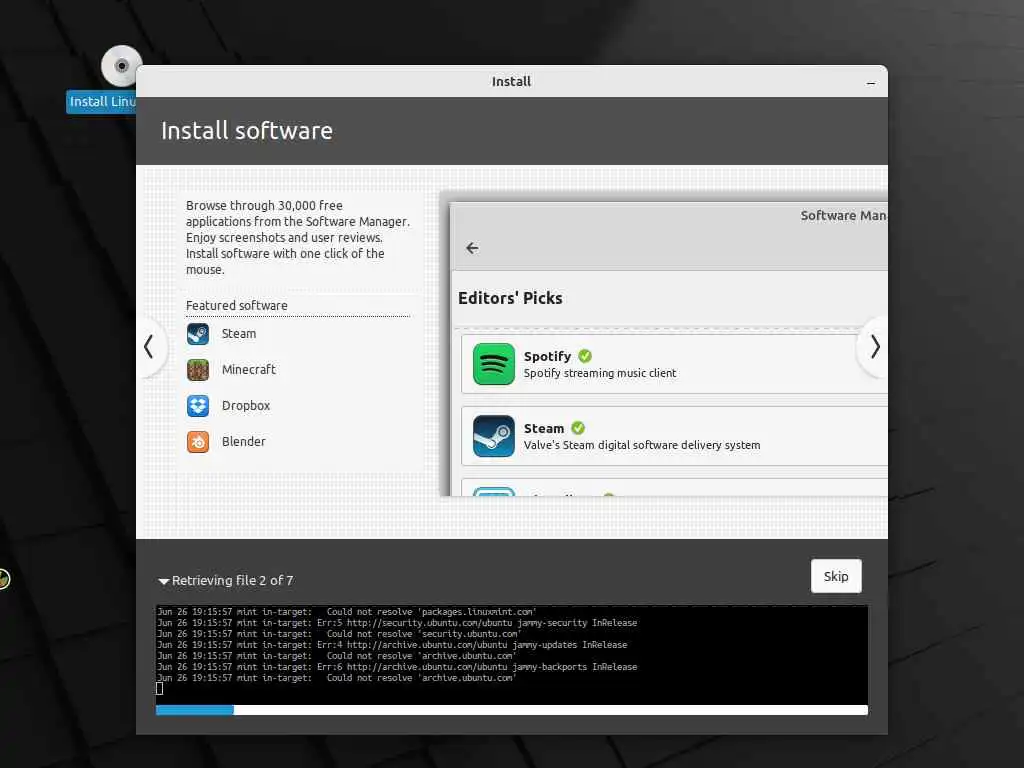Click the Dropbox label in Featured software
Viewport: 1024px width, 768px height.
pos(246,406)
